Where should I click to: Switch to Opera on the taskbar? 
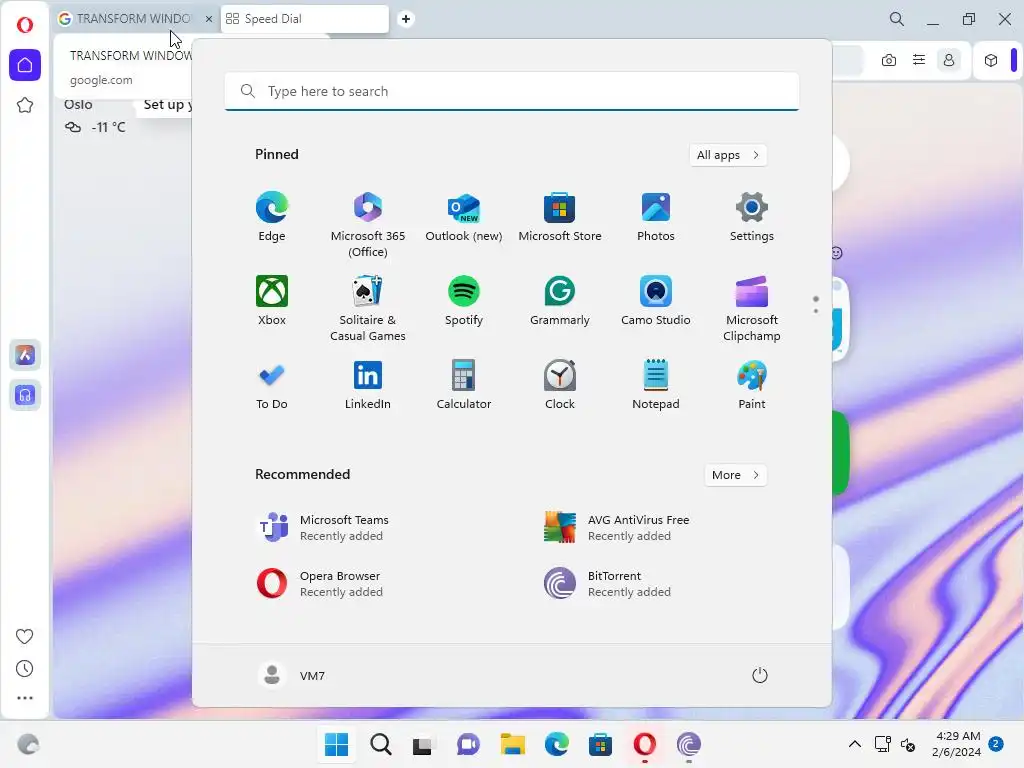645,744
